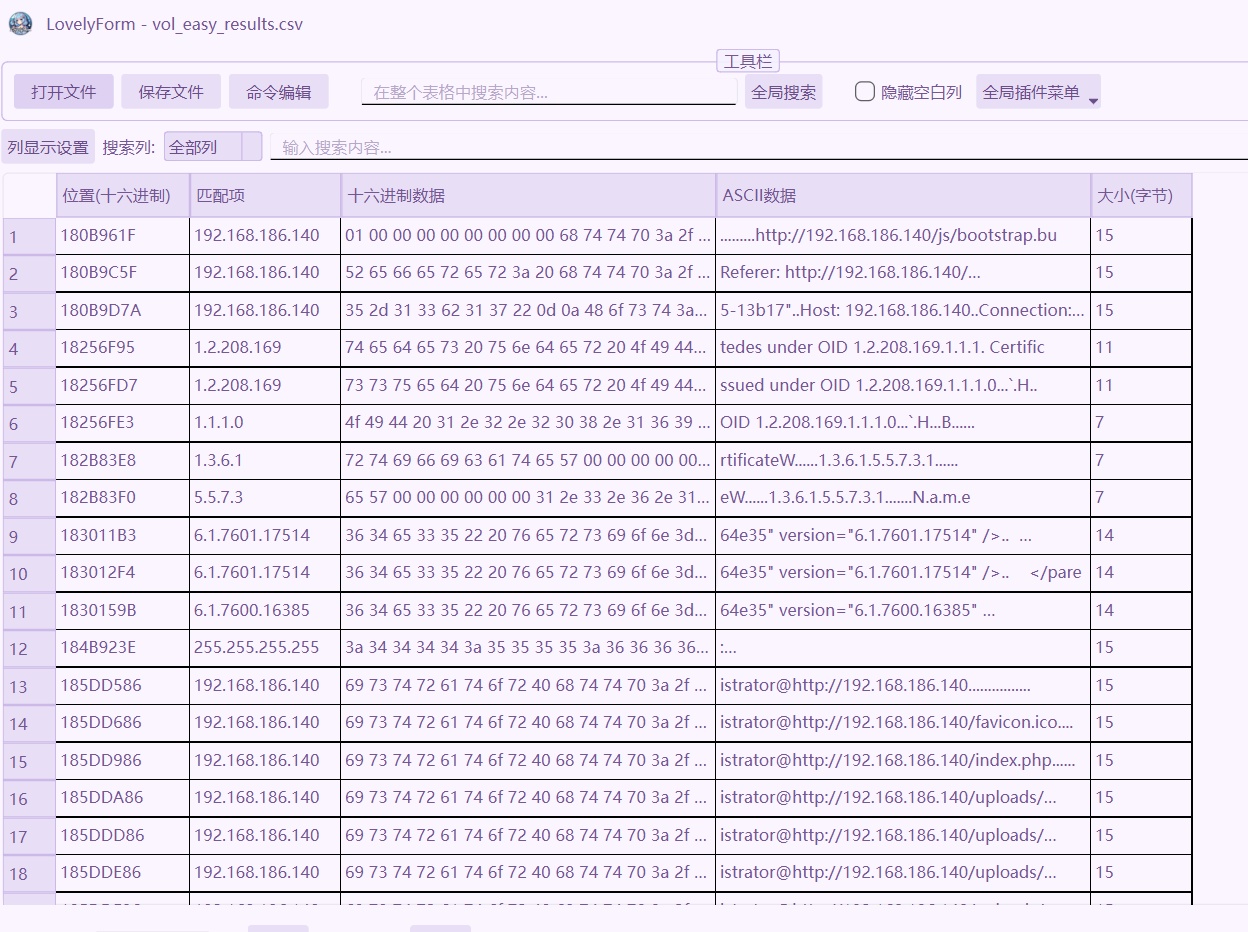Viewport: 1248px width, 932px height.
Task: Click the 位置(十六进制) column header
Action: 123,196
